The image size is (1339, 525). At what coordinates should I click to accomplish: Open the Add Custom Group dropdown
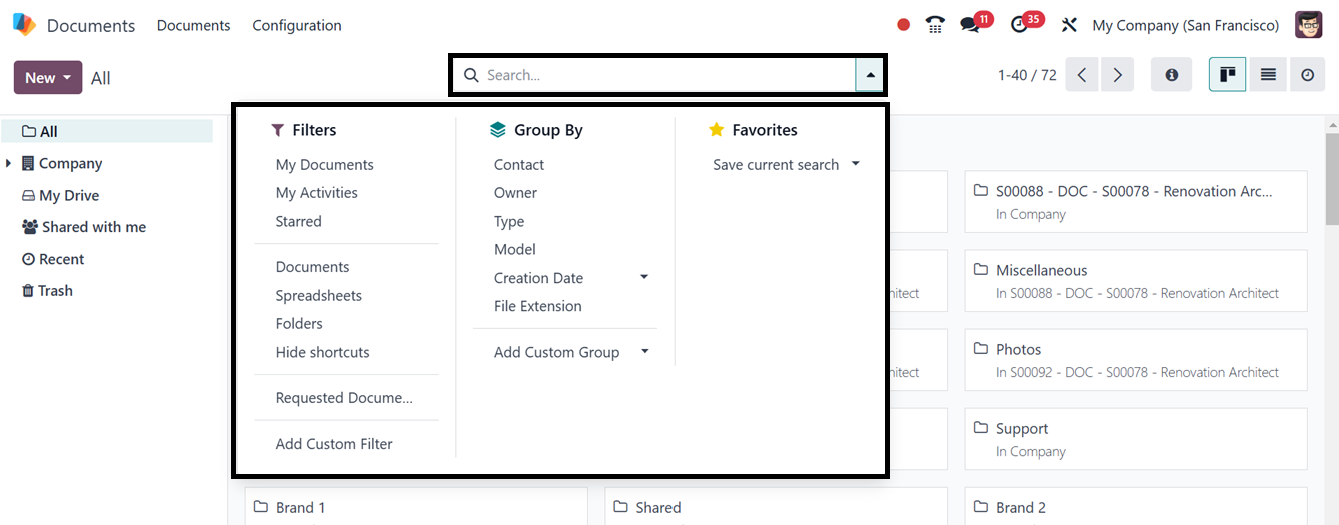644,351
